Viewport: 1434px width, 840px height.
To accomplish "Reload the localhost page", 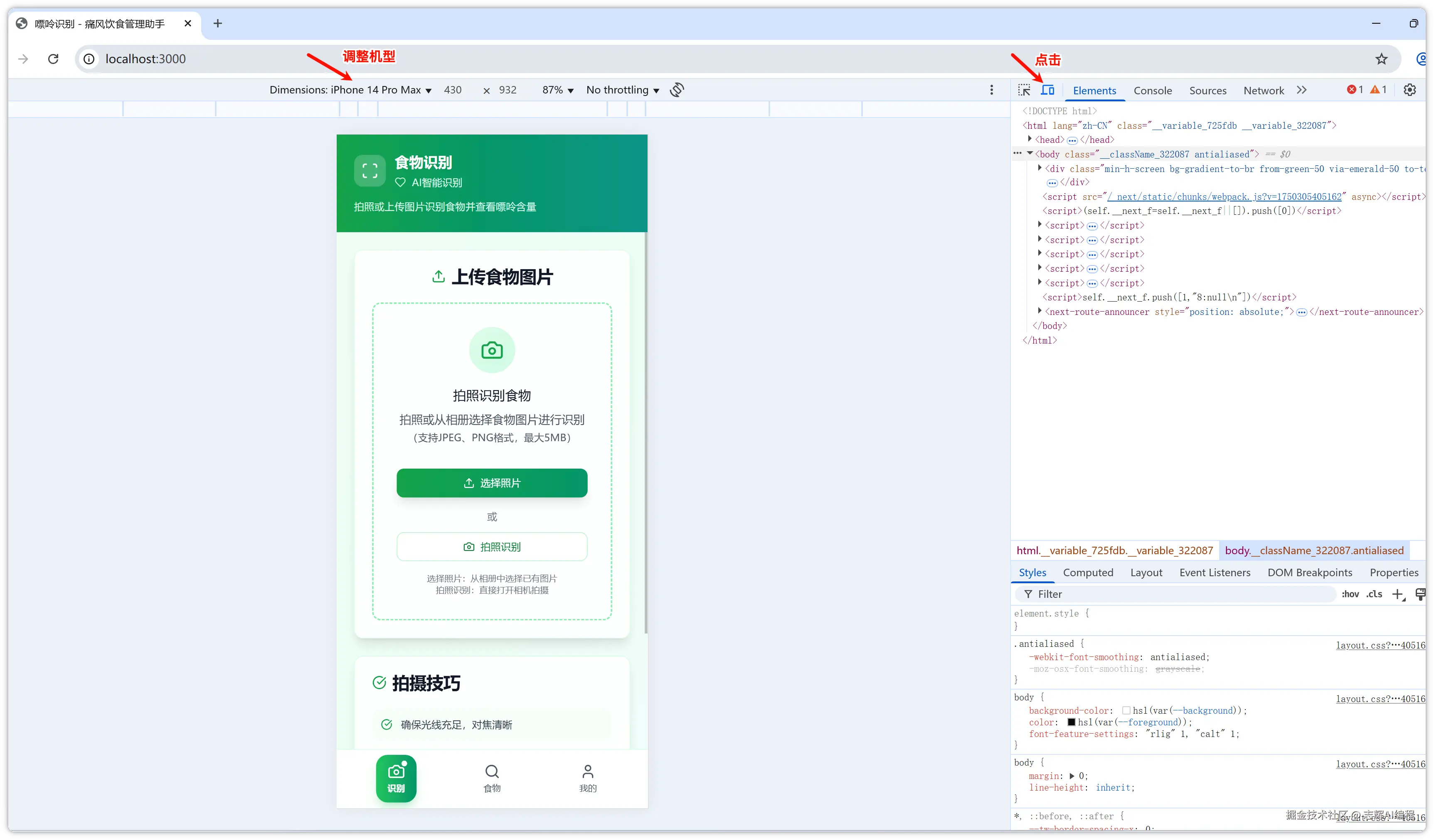I will click(x=54, y=59).
